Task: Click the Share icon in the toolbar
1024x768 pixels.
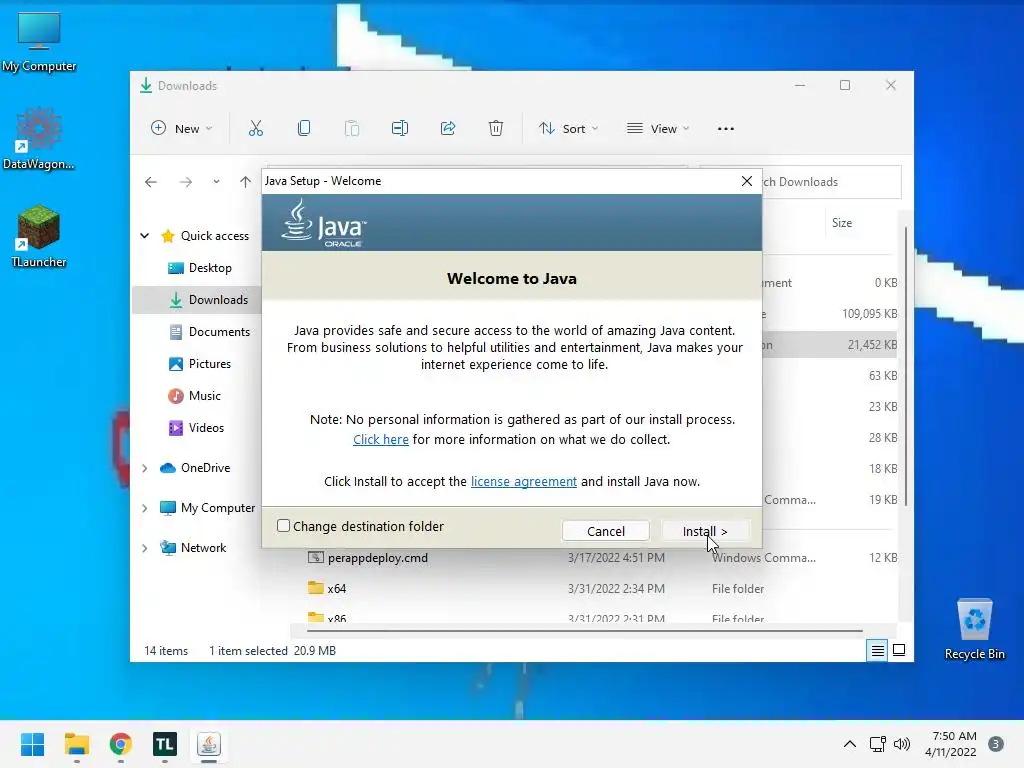Action: [448, 129]
